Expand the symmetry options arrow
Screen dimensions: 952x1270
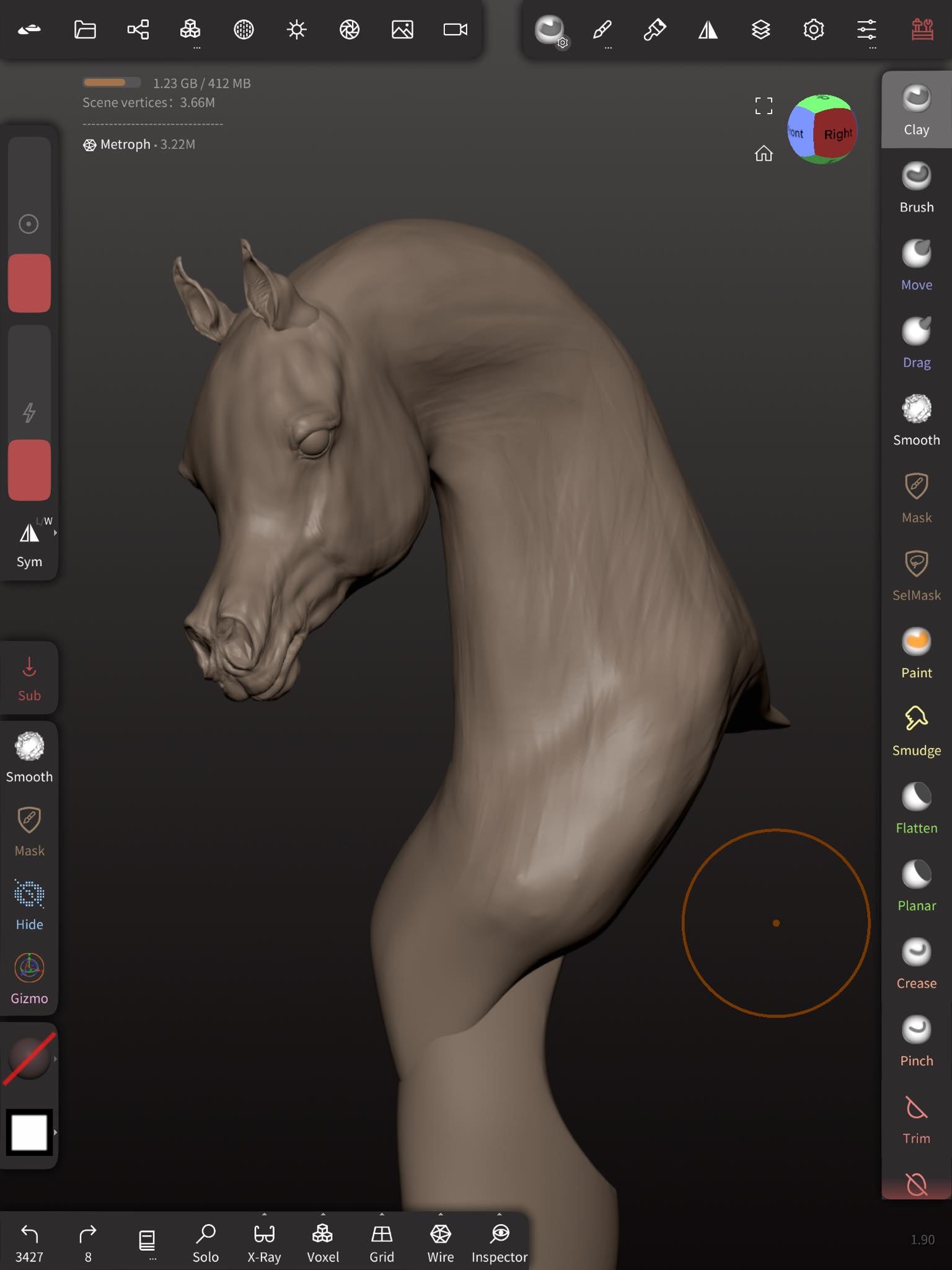click(x=55, y=533)
